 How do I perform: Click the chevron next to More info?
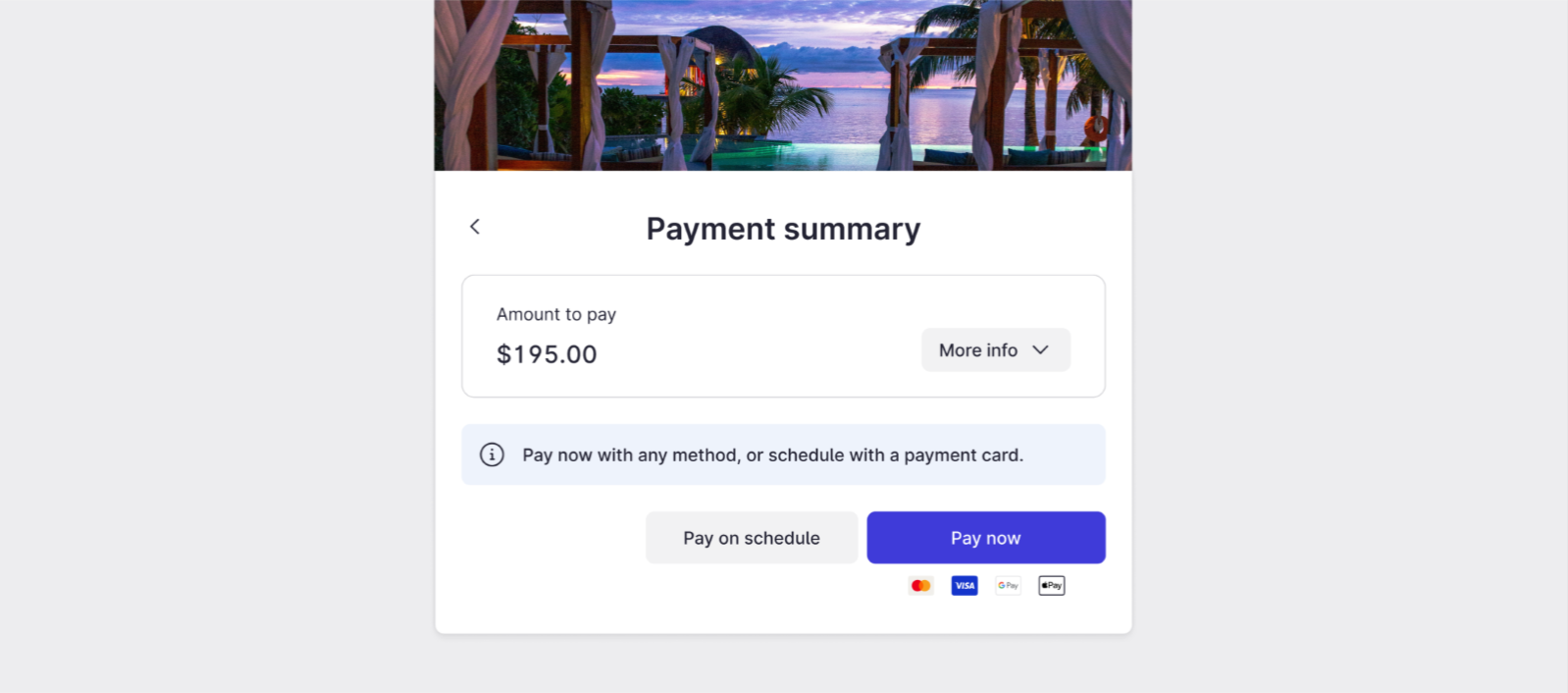[1040, 349]
